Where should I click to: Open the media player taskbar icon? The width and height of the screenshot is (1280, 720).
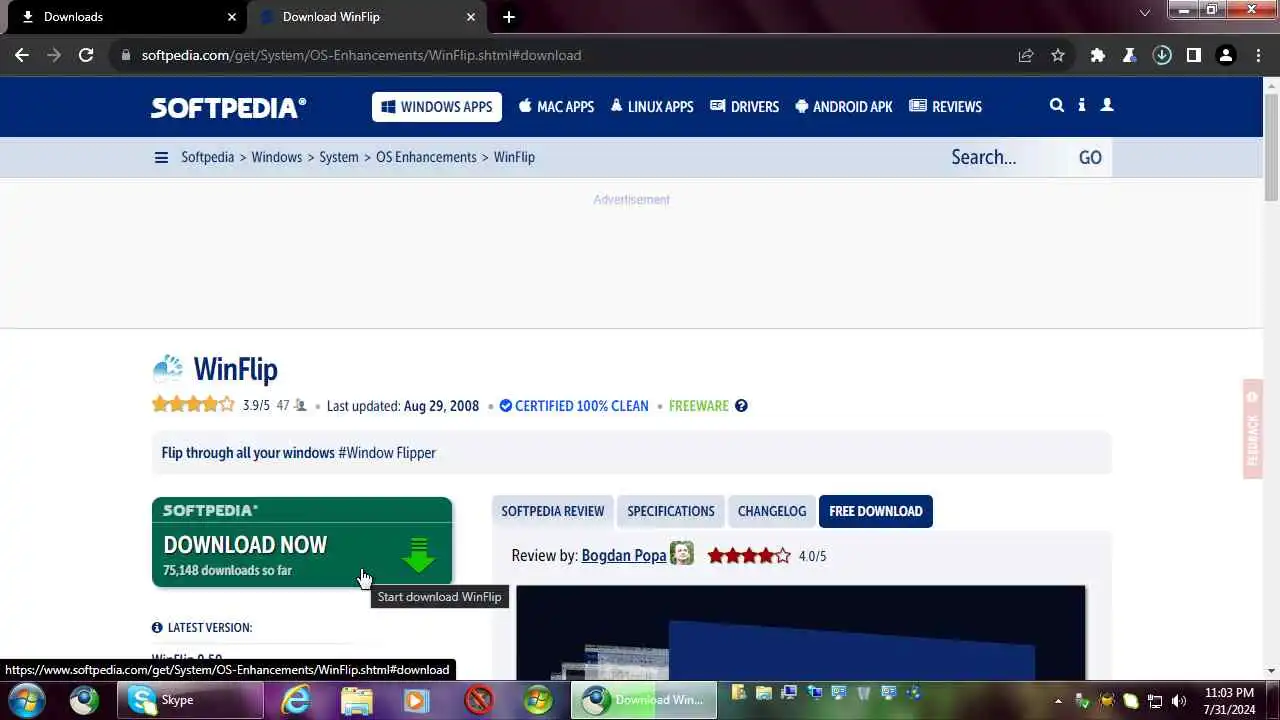[x=416, y=700]
